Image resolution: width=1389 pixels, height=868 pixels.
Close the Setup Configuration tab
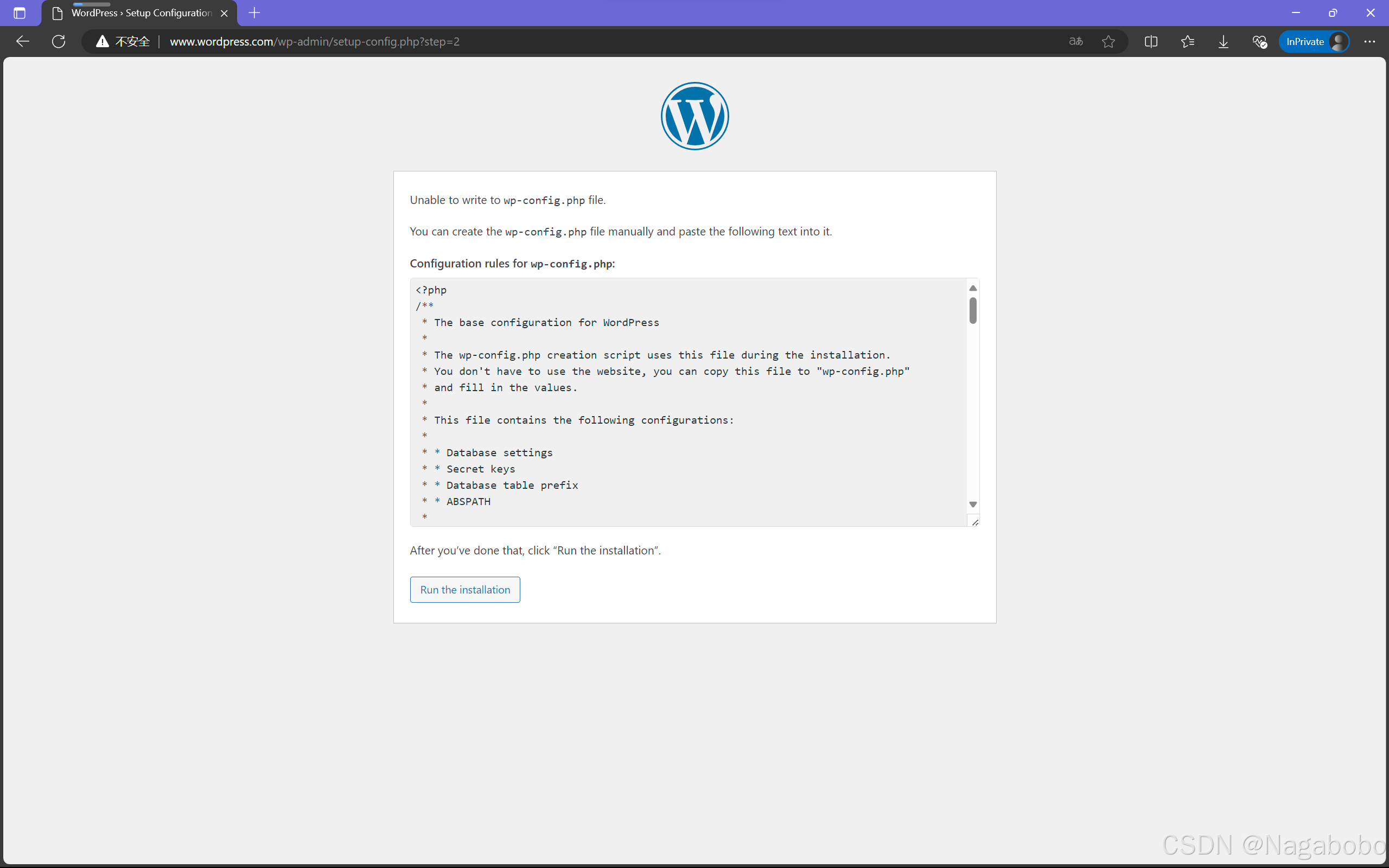pos(225,13)
